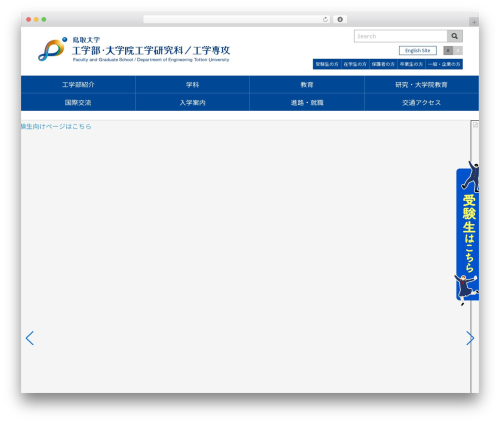Open 国際交流 menu
The height and width of the screenshot is (423, 500).
78,102
